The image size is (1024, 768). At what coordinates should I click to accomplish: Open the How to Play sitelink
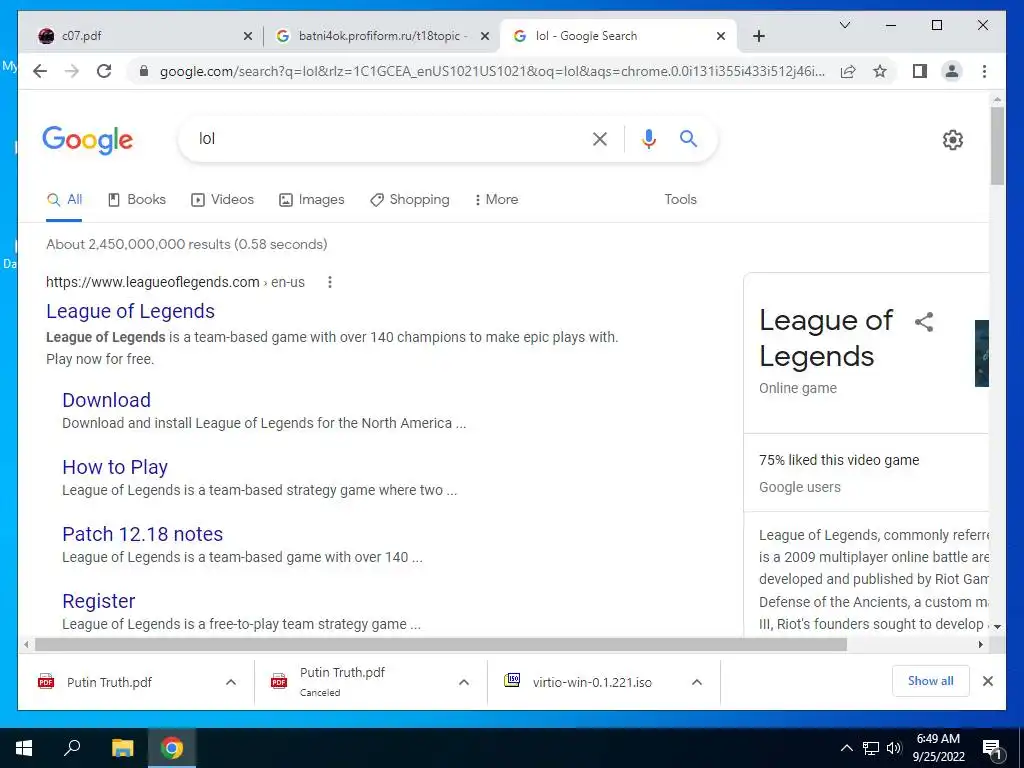click(x=115, y=467)
